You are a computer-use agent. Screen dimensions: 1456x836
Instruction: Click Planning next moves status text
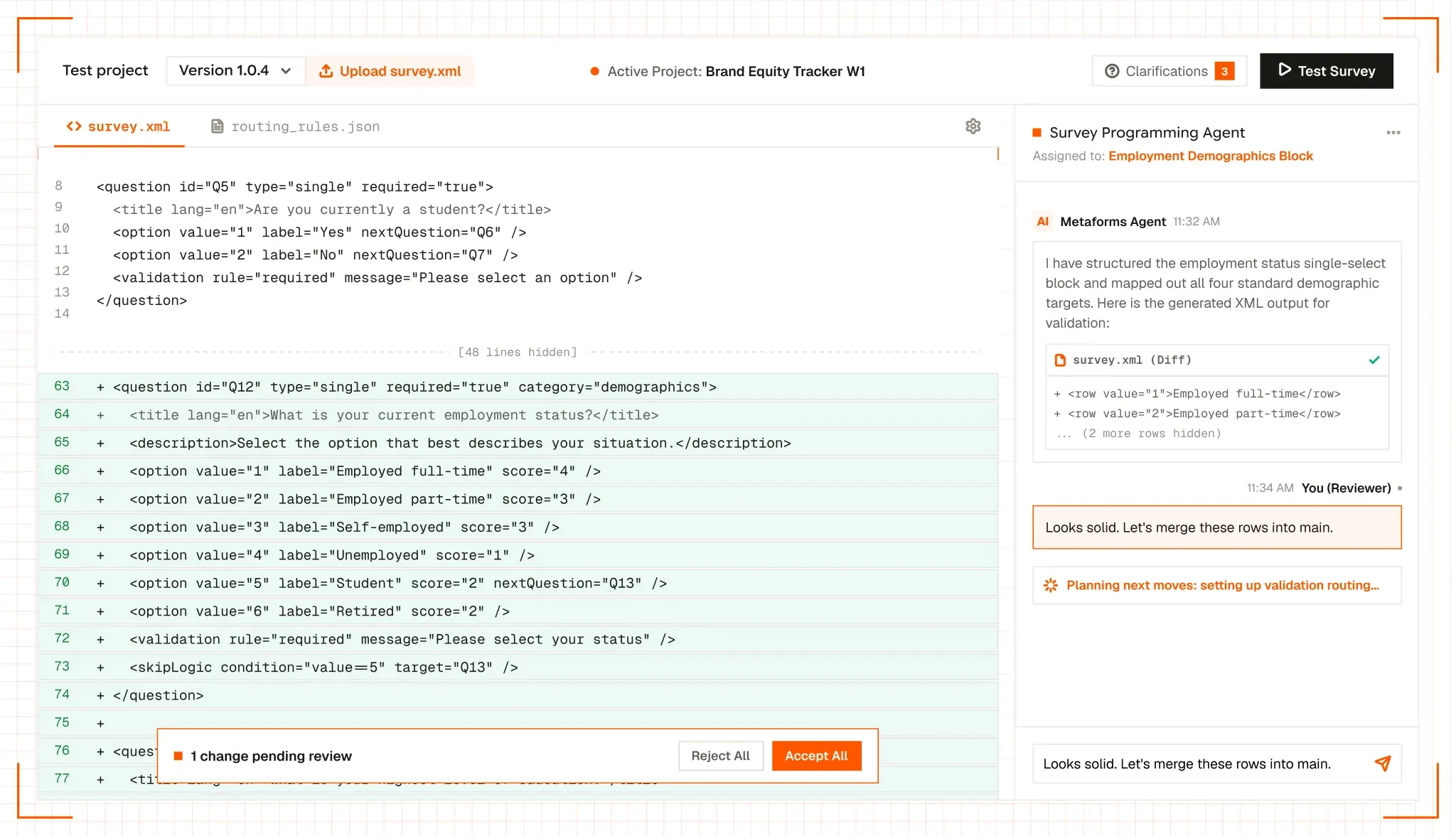pyautogui.click(x=1222, y=585)
